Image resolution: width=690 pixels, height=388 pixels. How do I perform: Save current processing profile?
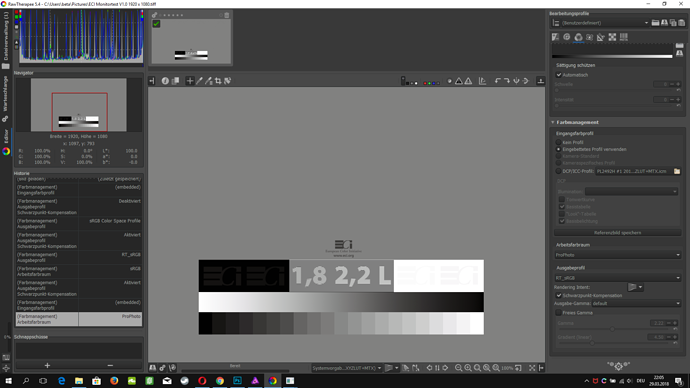click(x=664, y=23)
